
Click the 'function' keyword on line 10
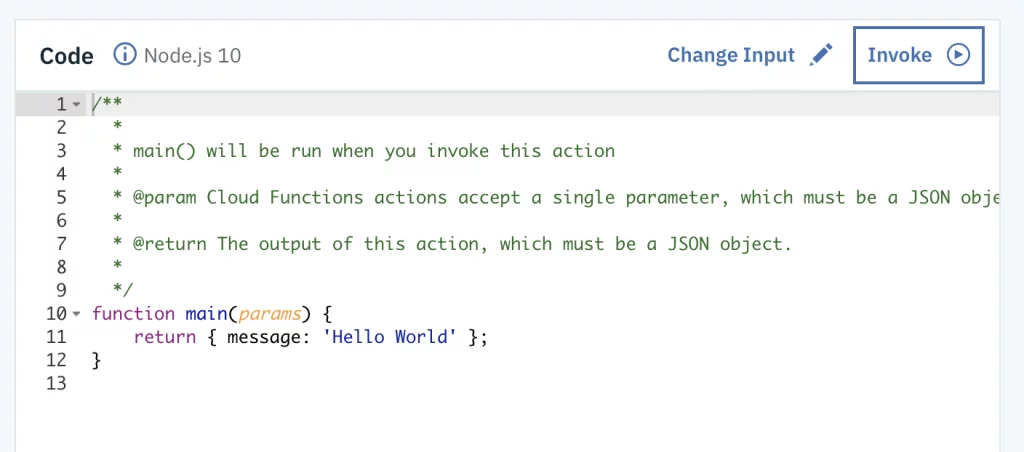[133, 314]
